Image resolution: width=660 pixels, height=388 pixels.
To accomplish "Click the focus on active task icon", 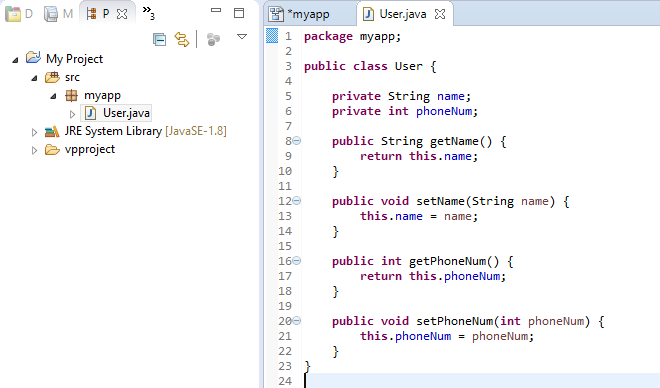I will tap(213, 40).
